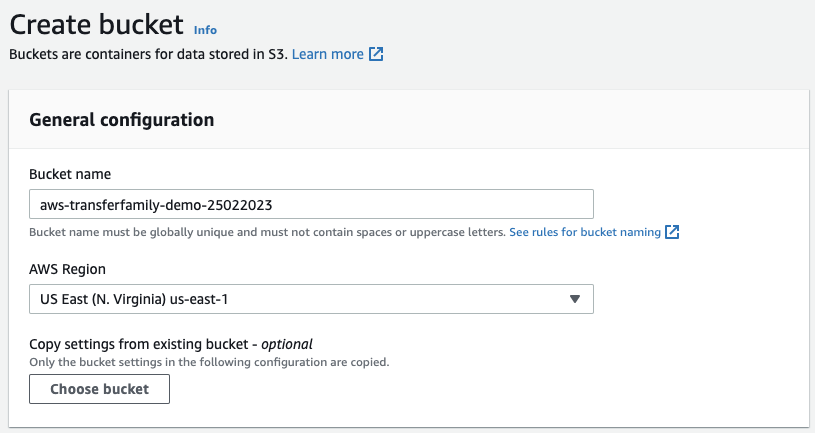Click external link icon after bucket naming rules
Viewport: 815px width, 433px height.
[x=673, y=232]
